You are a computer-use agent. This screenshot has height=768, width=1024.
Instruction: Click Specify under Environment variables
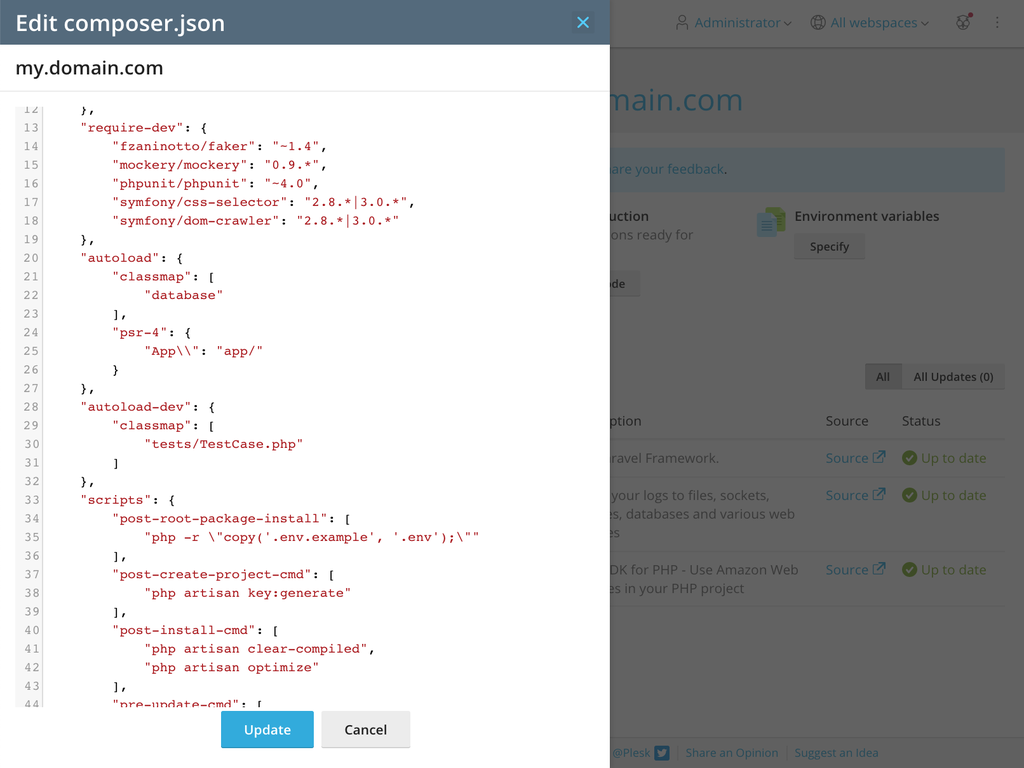(x=829, y=246)
